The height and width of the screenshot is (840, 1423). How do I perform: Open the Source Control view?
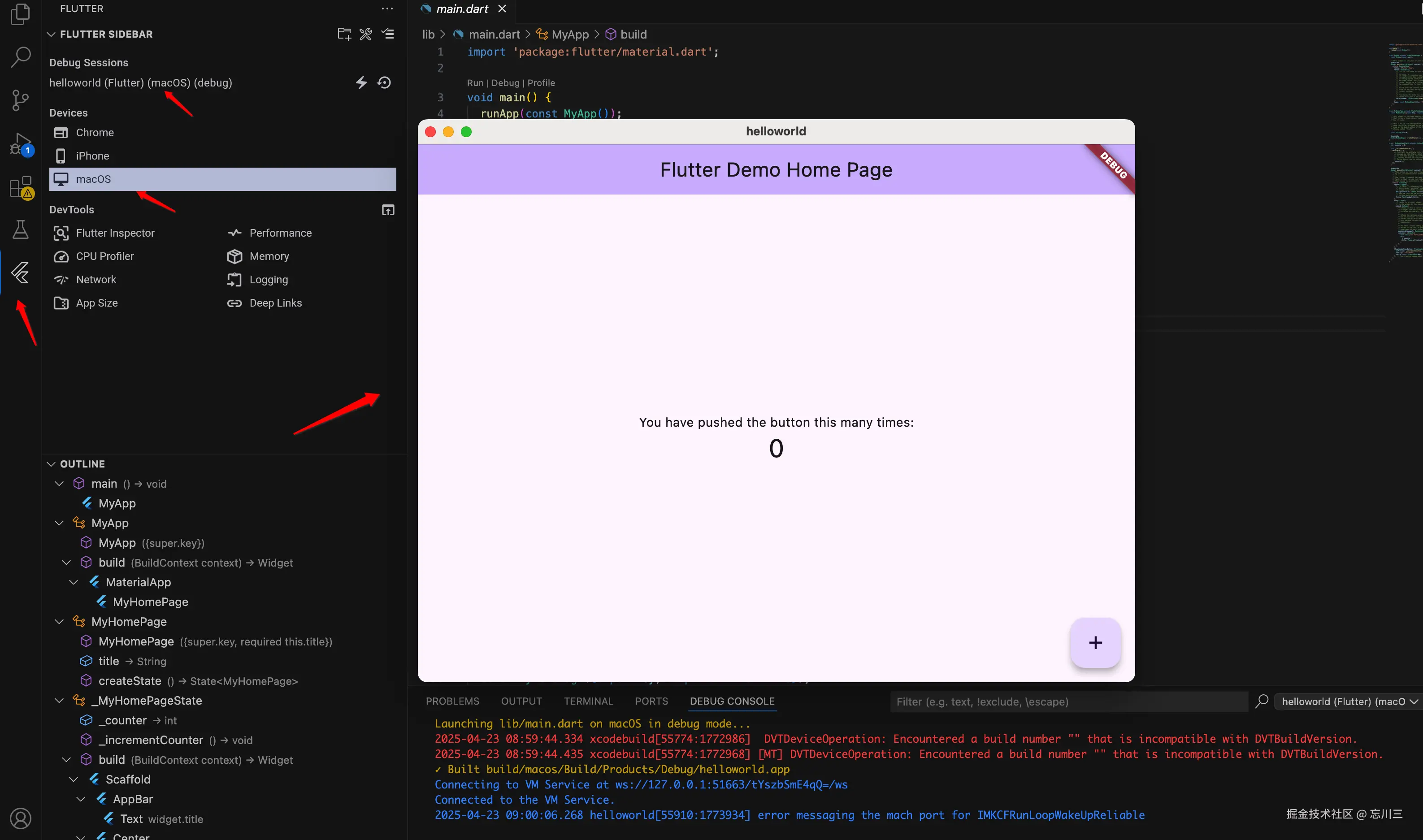pyautogui.click(x=20, y=100)
